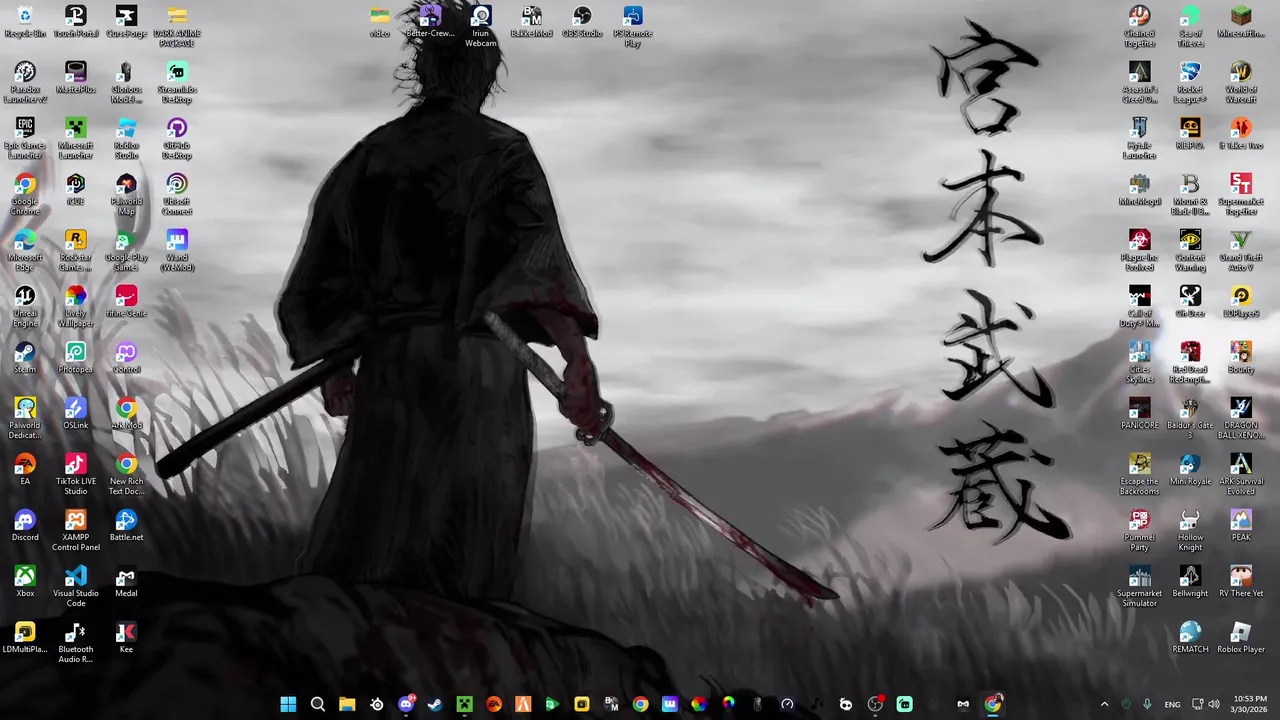Viewport: 1280px width, 720px height.
Task: Open the BakkesMod desktop icon
Action: [x=532, y=22]
